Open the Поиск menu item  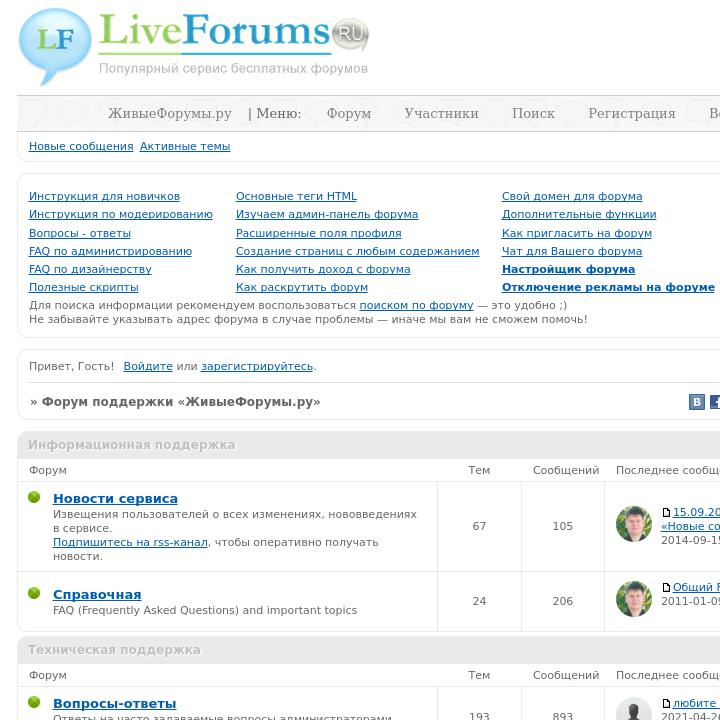pos(533,113)
